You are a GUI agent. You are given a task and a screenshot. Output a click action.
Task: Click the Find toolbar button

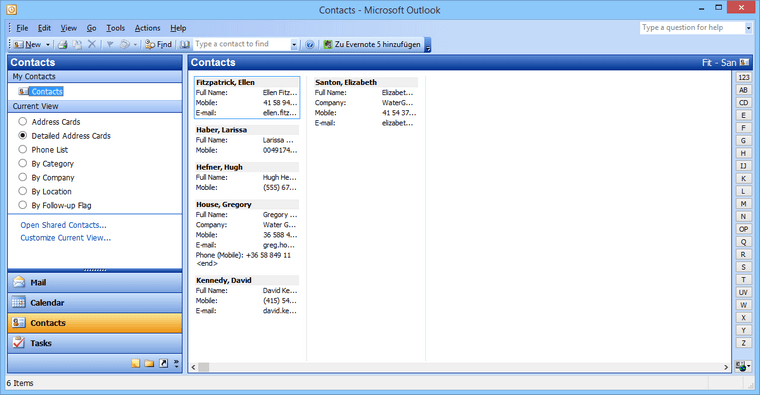[158, 45]
